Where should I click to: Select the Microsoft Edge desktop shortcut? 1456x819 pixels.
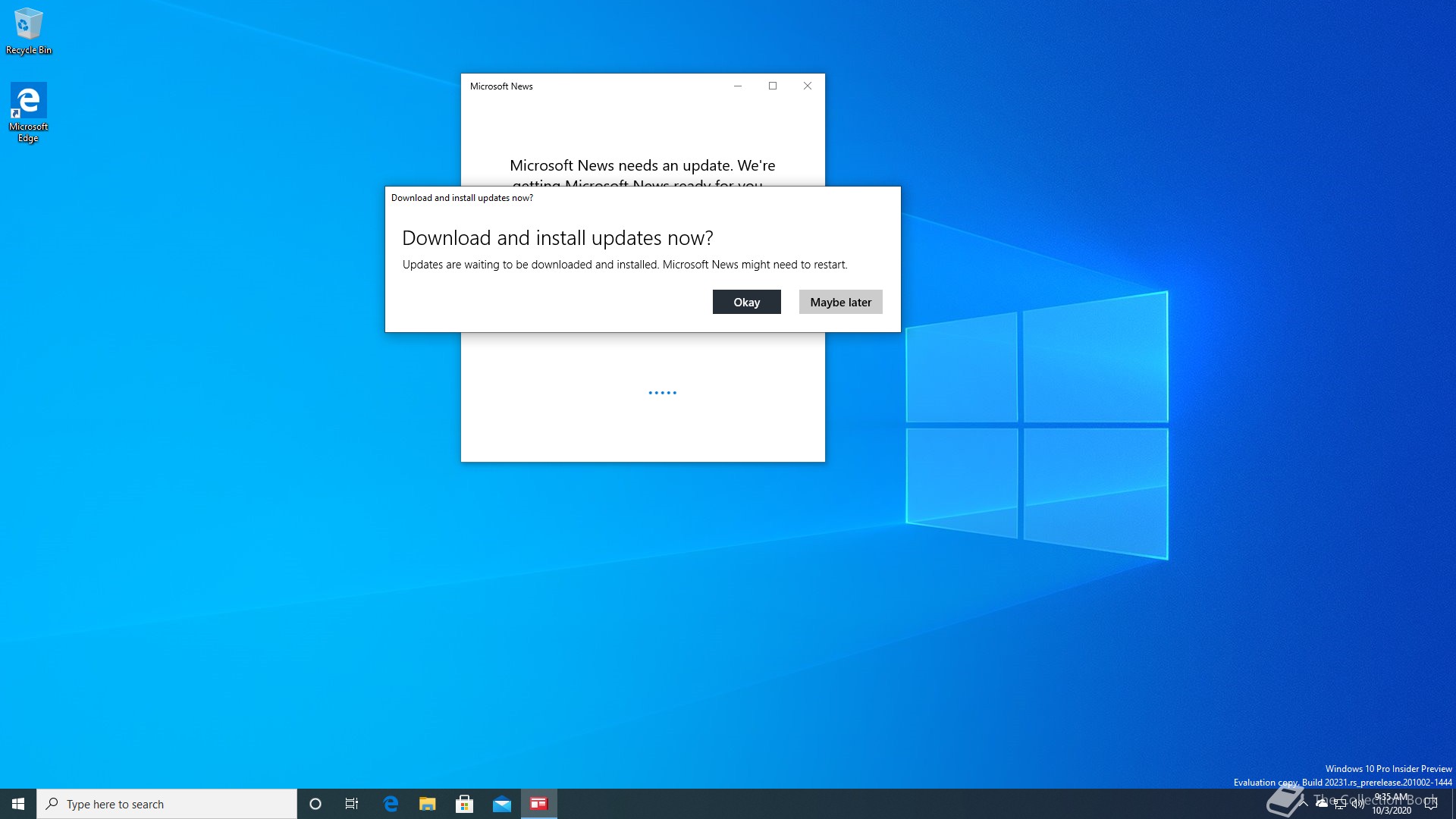tap(29, 113)
